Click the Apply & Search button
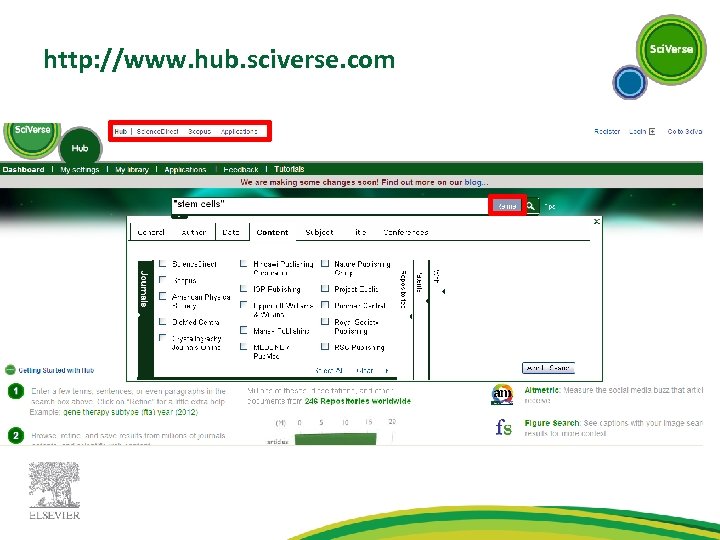The height and width of the screenshot is (540, 720). [x=548, y=368]
